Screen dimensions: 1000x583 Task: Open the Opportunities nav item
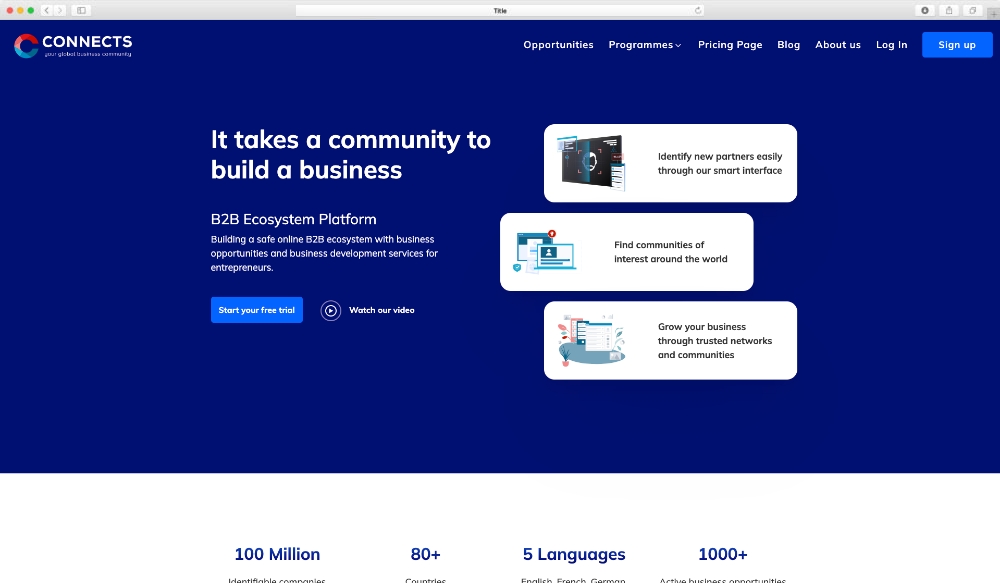(x=558, y=45)
